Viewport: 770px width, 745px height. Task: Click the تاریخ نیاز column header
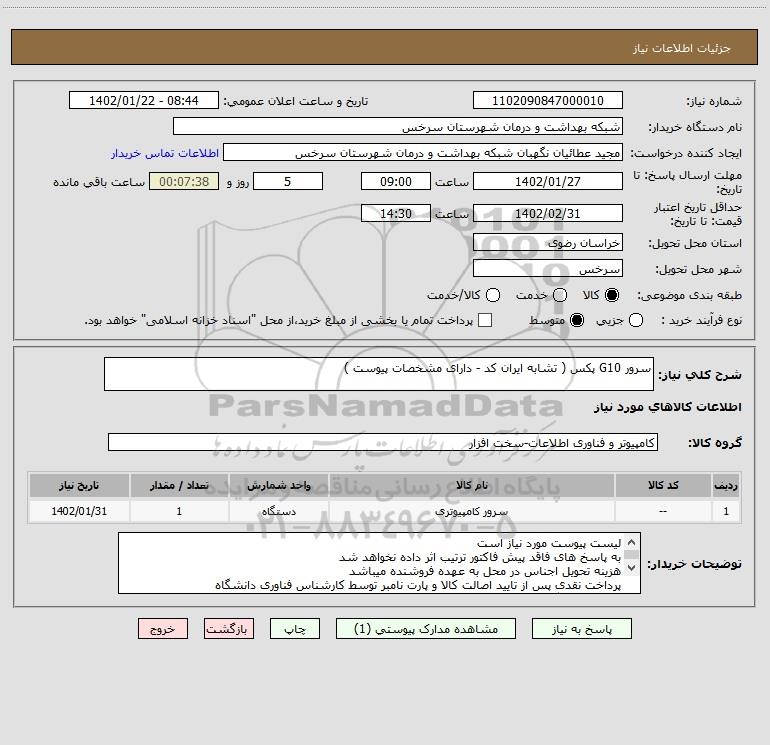[x=79, y=485]
